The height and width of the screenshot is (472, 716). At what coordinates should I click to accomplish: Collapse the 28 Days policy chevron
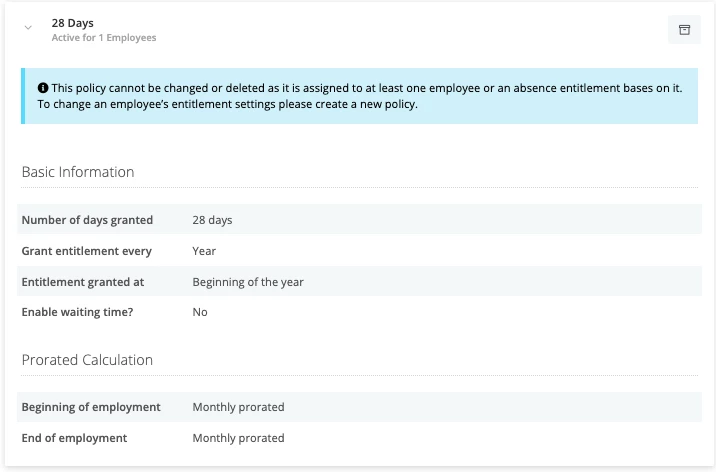[x=28, y=28]
